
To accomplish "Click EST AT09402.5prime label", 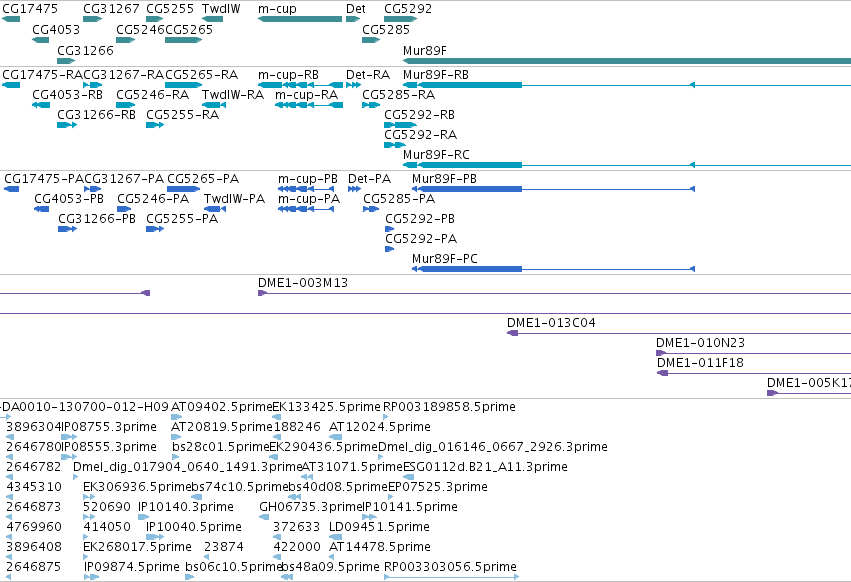I will pyautogui.click(x=221, y=407).
